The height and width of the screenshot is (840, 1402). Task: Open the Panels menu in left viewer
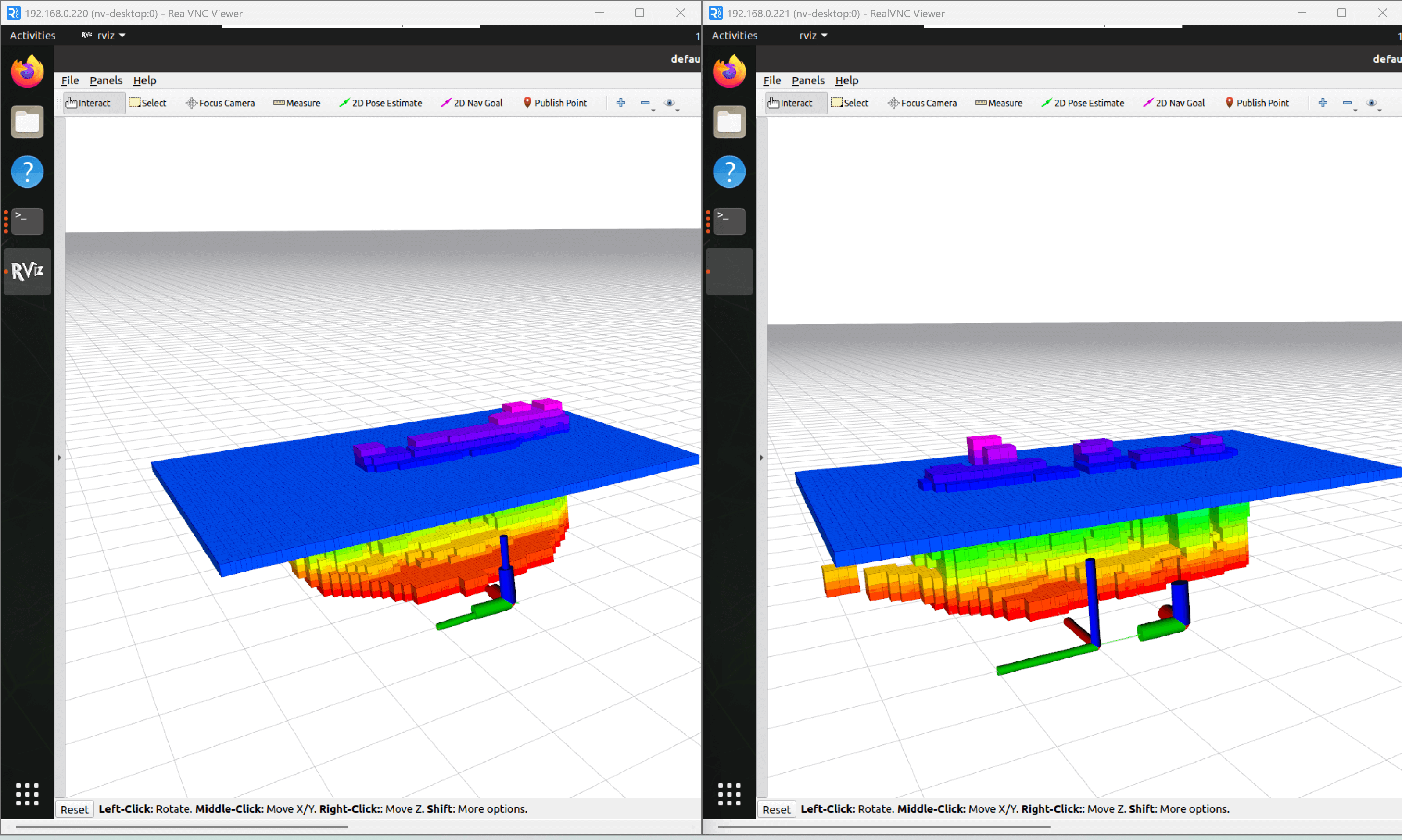click(x=106, y=80)
